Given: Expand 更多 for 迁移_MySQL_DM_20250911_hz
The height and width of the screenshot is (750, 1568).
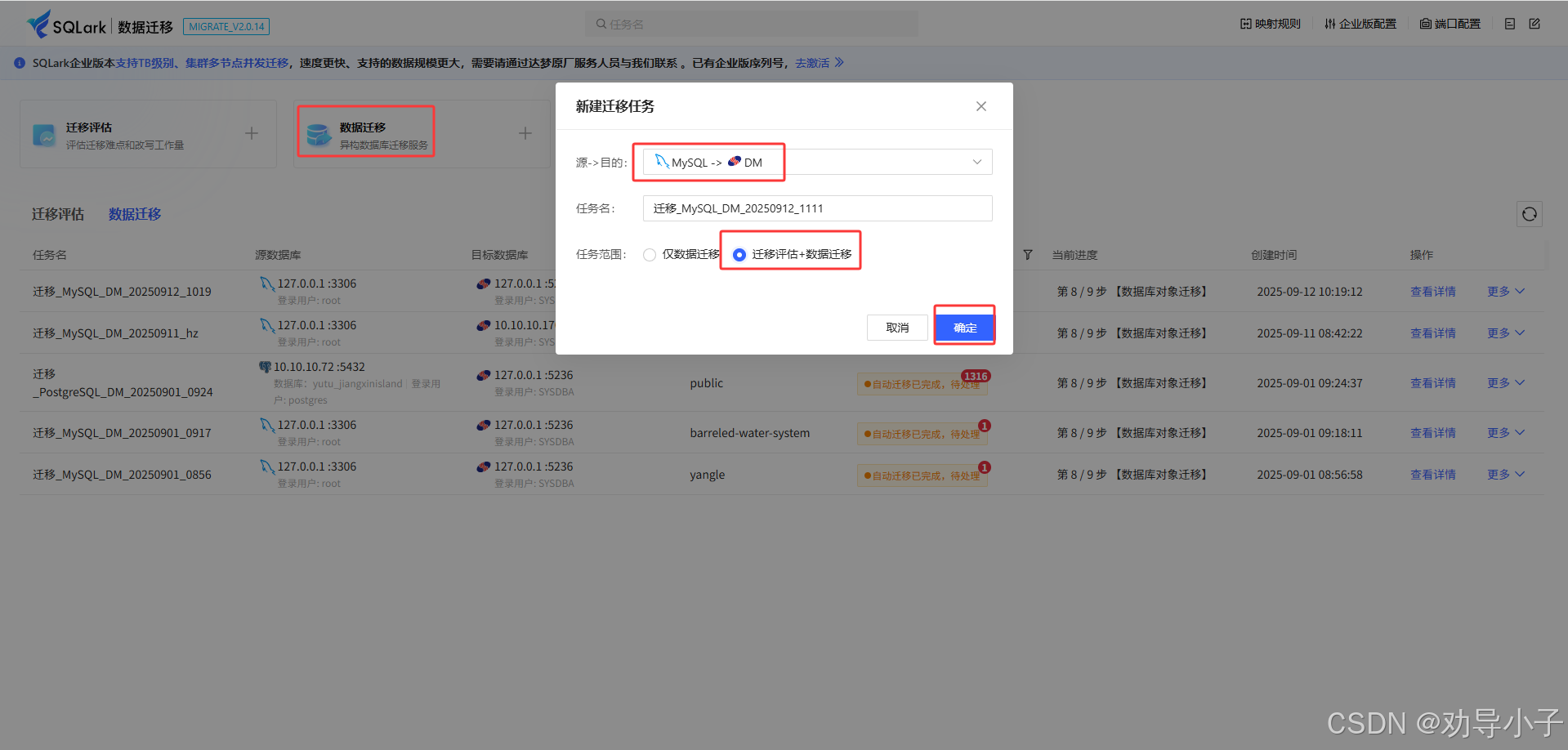Looking at the screenshot, I should [x=1506, y=333].
